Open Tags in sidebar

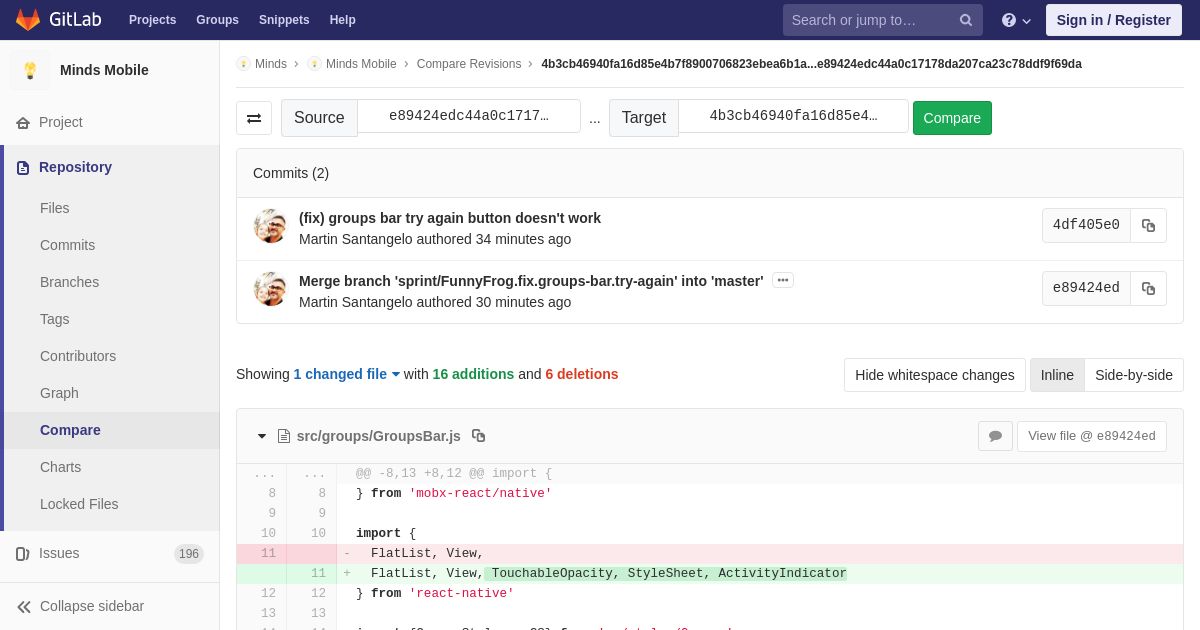pyautogui.click(x=55, y=319)
